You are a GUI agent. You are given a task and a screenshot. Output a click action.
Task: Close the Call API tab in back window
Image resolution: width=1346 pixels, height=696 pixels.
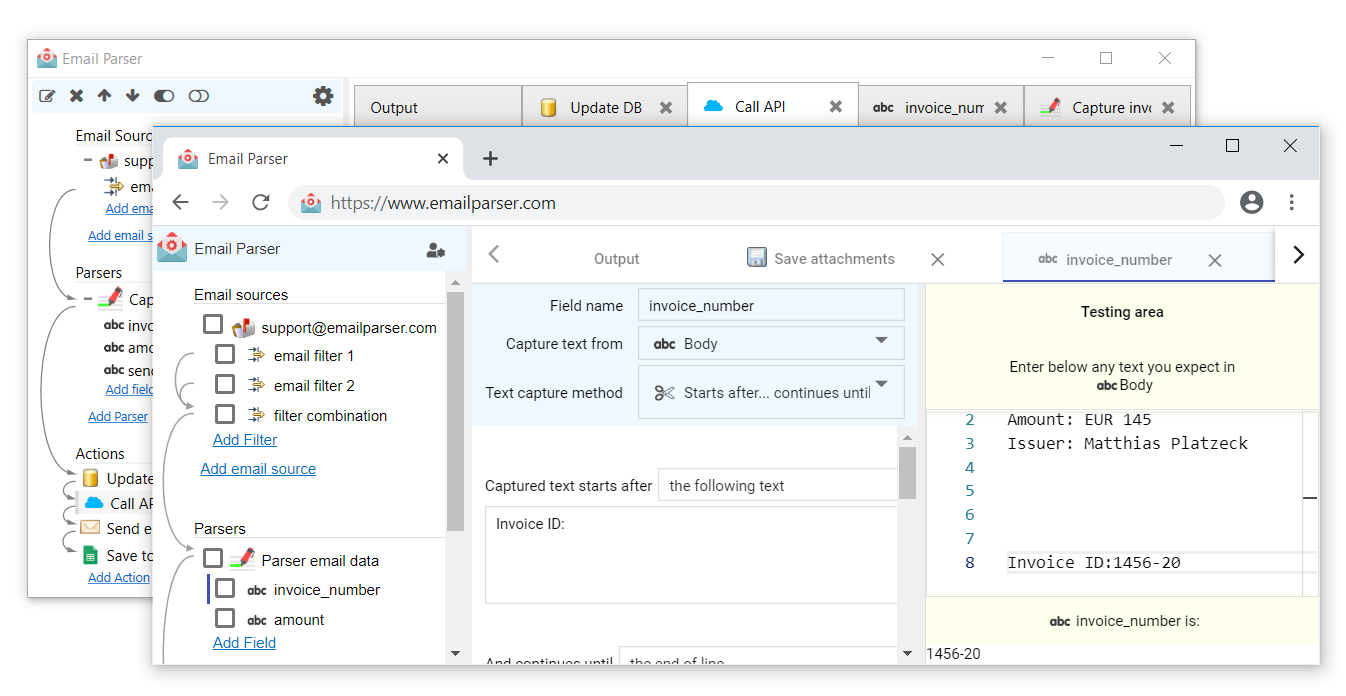point(836,107)
